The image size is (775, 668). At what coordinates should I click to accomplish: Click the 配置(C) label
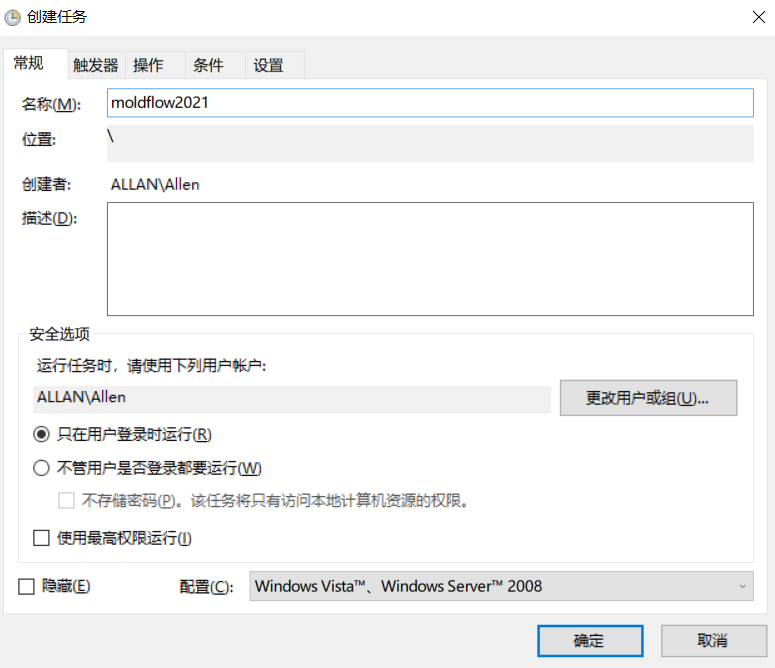tap(206, 587)
